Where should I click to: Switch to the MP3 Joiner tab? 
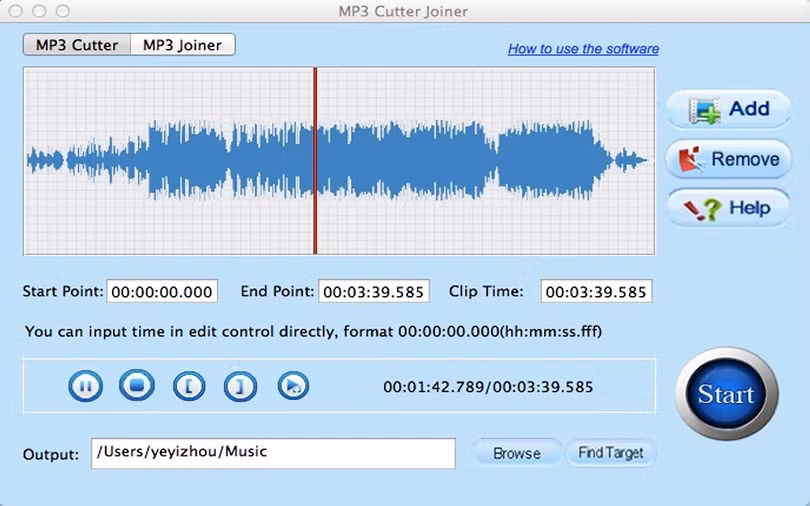182,45
